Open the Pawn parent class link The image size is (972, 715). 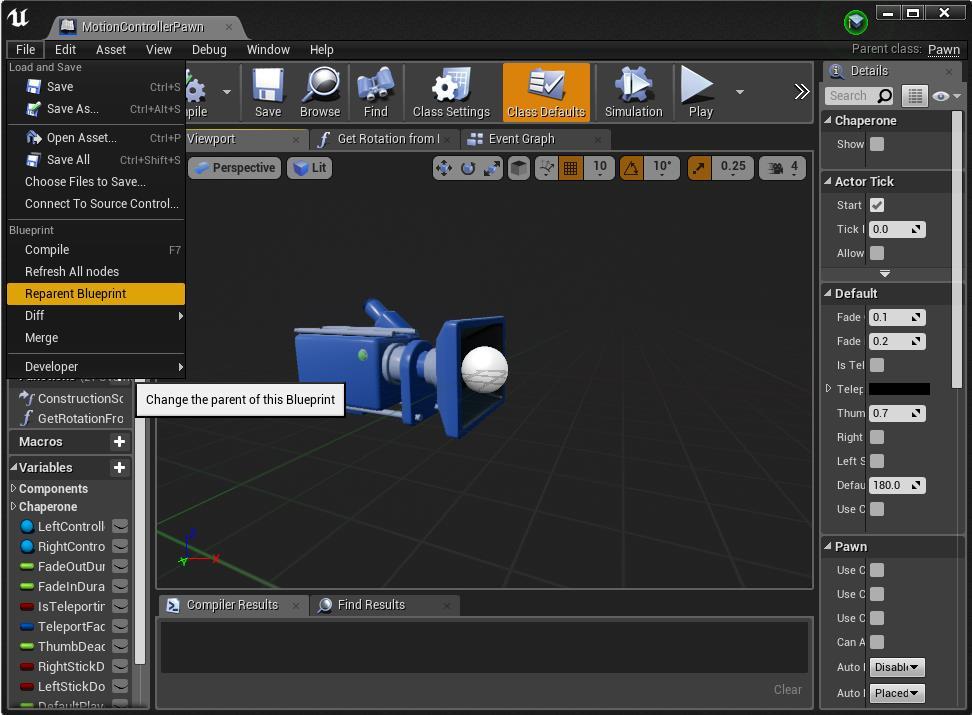pyautogui.click(x=943, y=50)
